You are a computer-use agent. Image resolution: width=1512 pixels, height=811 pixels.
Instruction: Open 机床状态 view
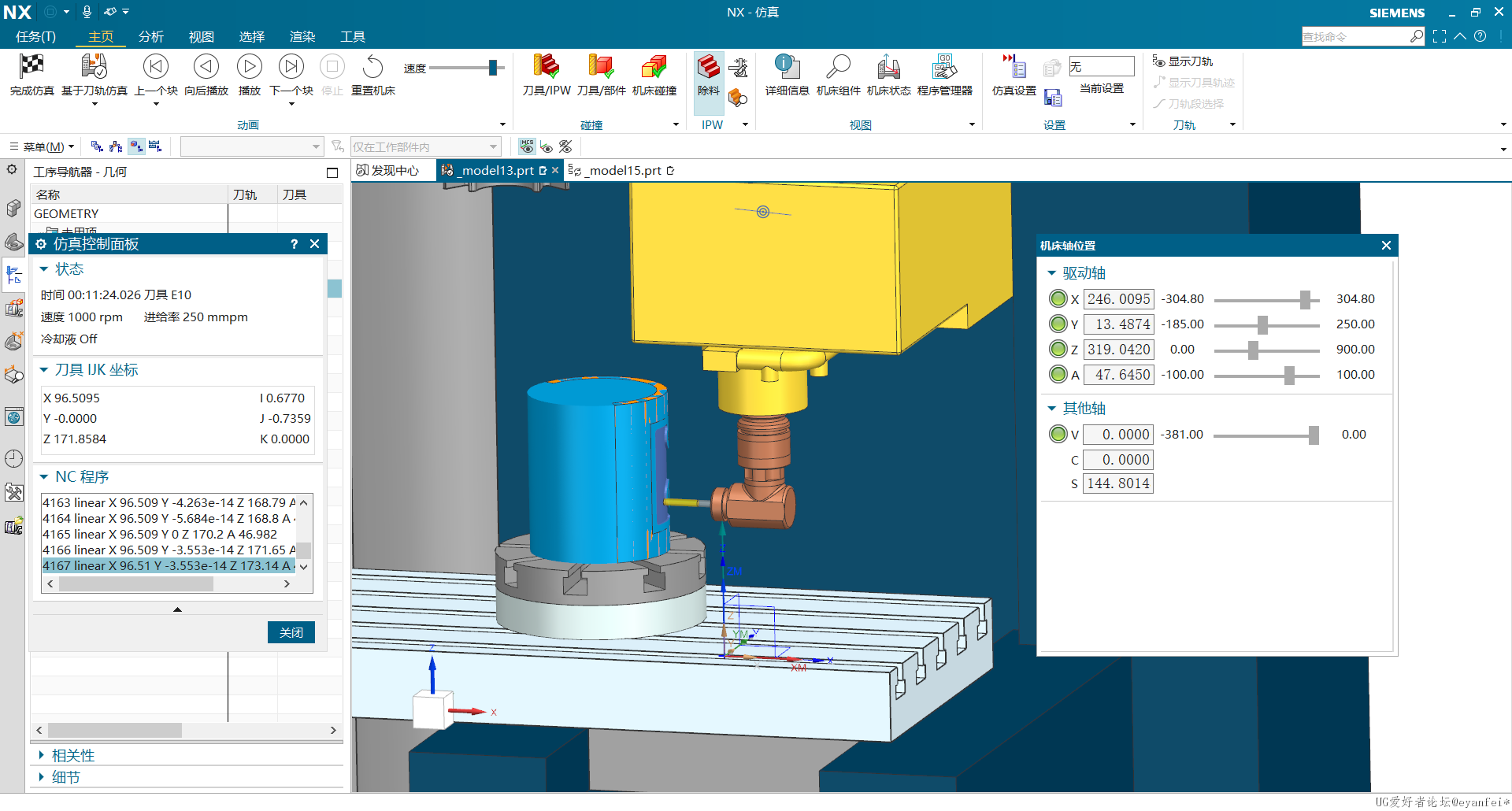coord(888,76)
